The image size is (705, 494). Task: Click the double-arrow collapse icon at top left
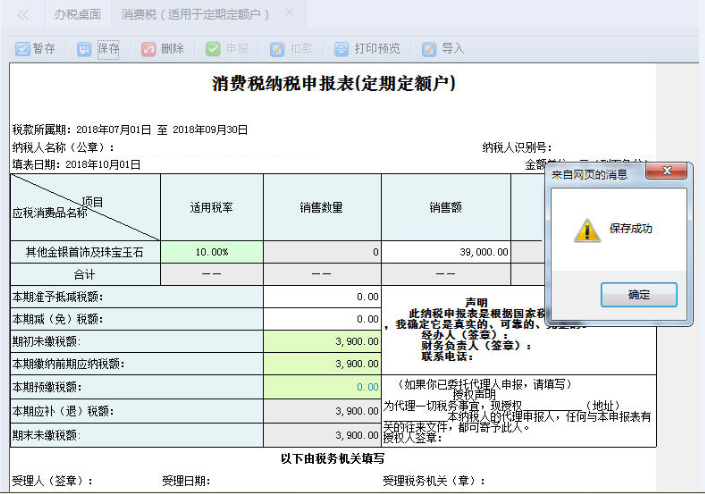tap(23, 14)
